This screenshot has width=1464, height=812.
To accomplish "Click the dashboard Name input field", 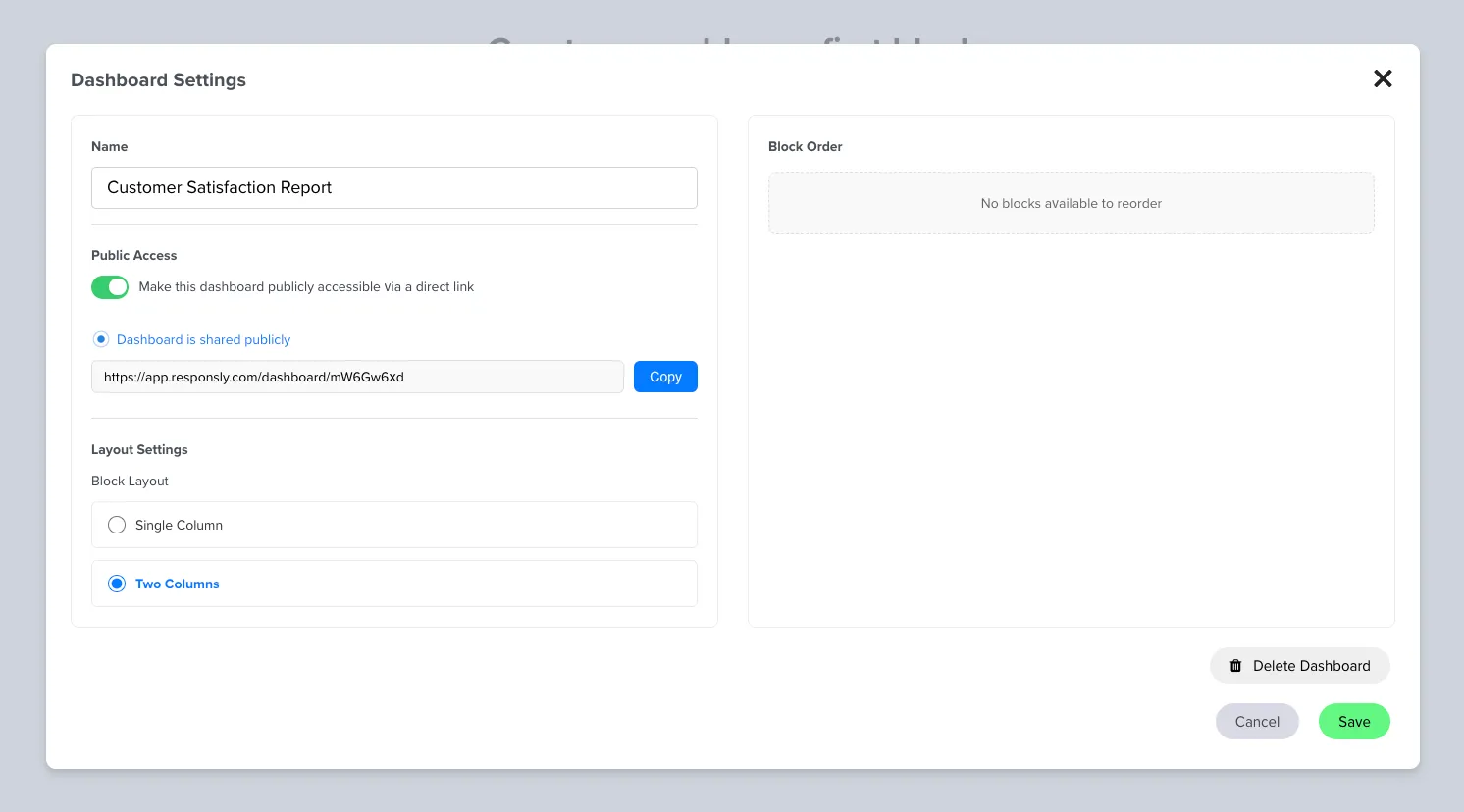I will pyautogui.click(x=392, y=187).
